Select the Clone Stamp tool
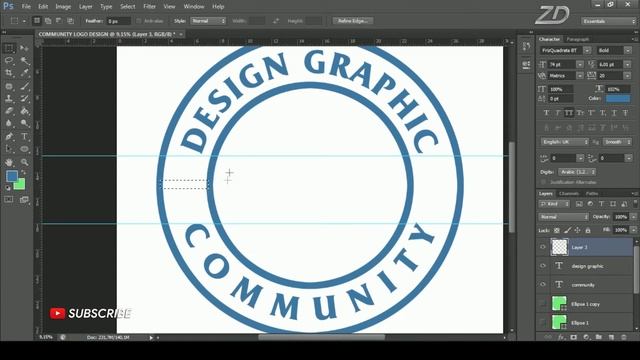 pyautogui.click(x=9, y=98)
